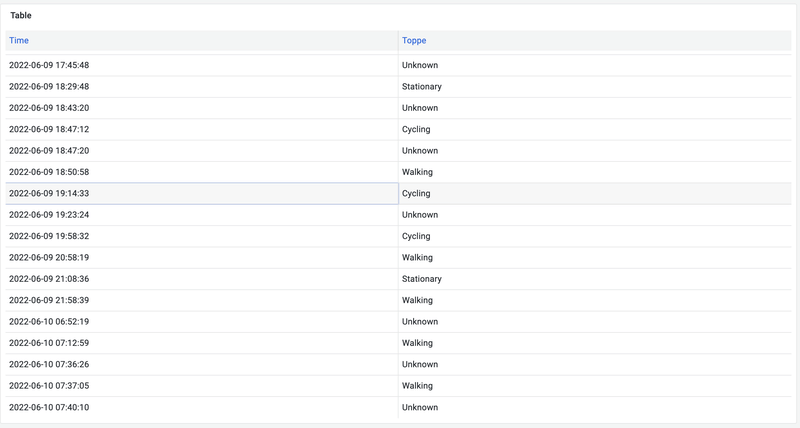Click the Cycling value in the highlighted row
This screenshot has height=428, width=800.
pyautogui.click(x=416, y=193)
